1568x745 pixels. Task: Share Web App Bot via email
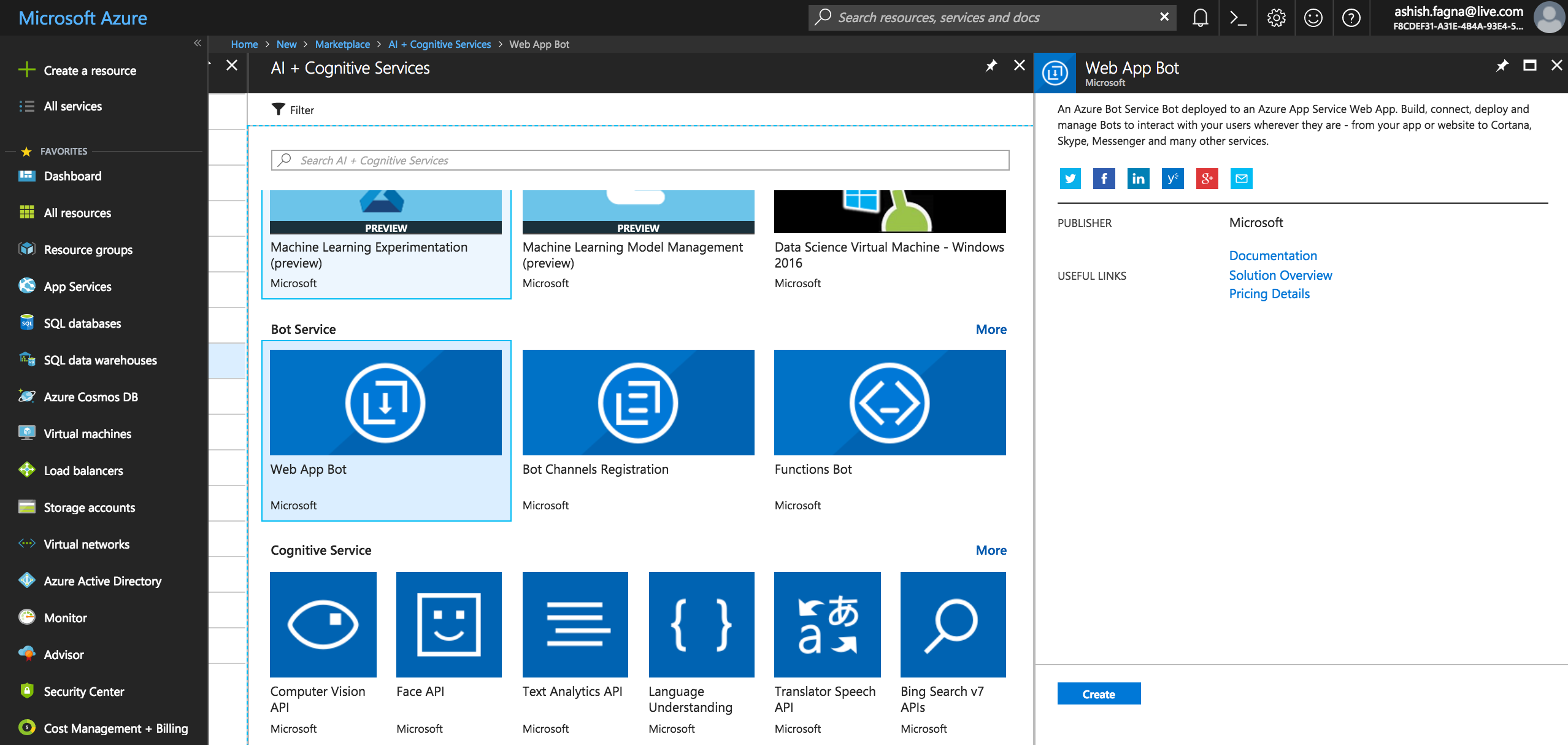[1242, 179]
